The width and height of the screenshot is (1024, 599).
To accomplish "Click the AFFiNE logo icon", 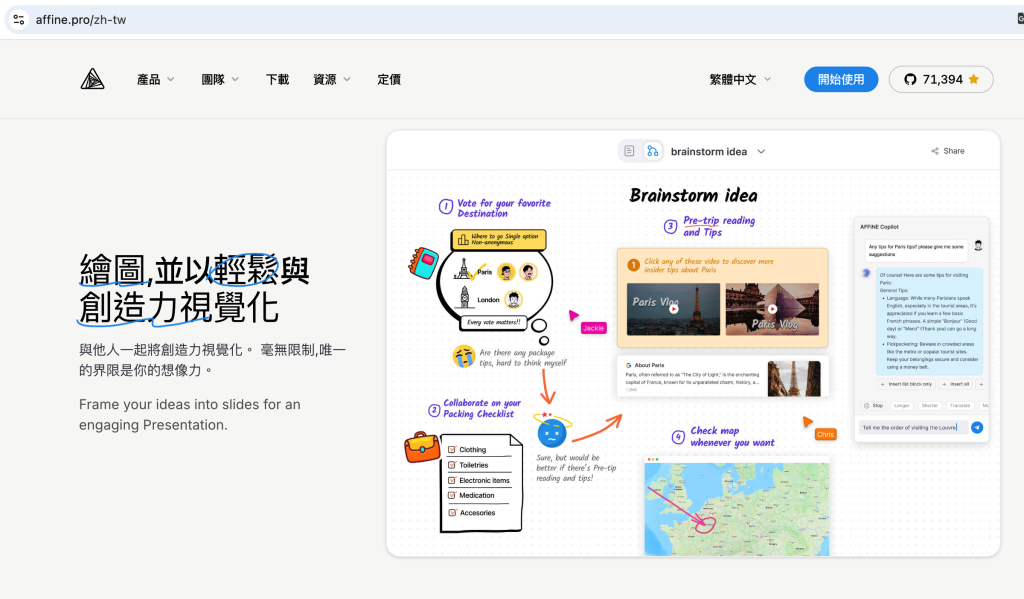I will pos(92,79).
